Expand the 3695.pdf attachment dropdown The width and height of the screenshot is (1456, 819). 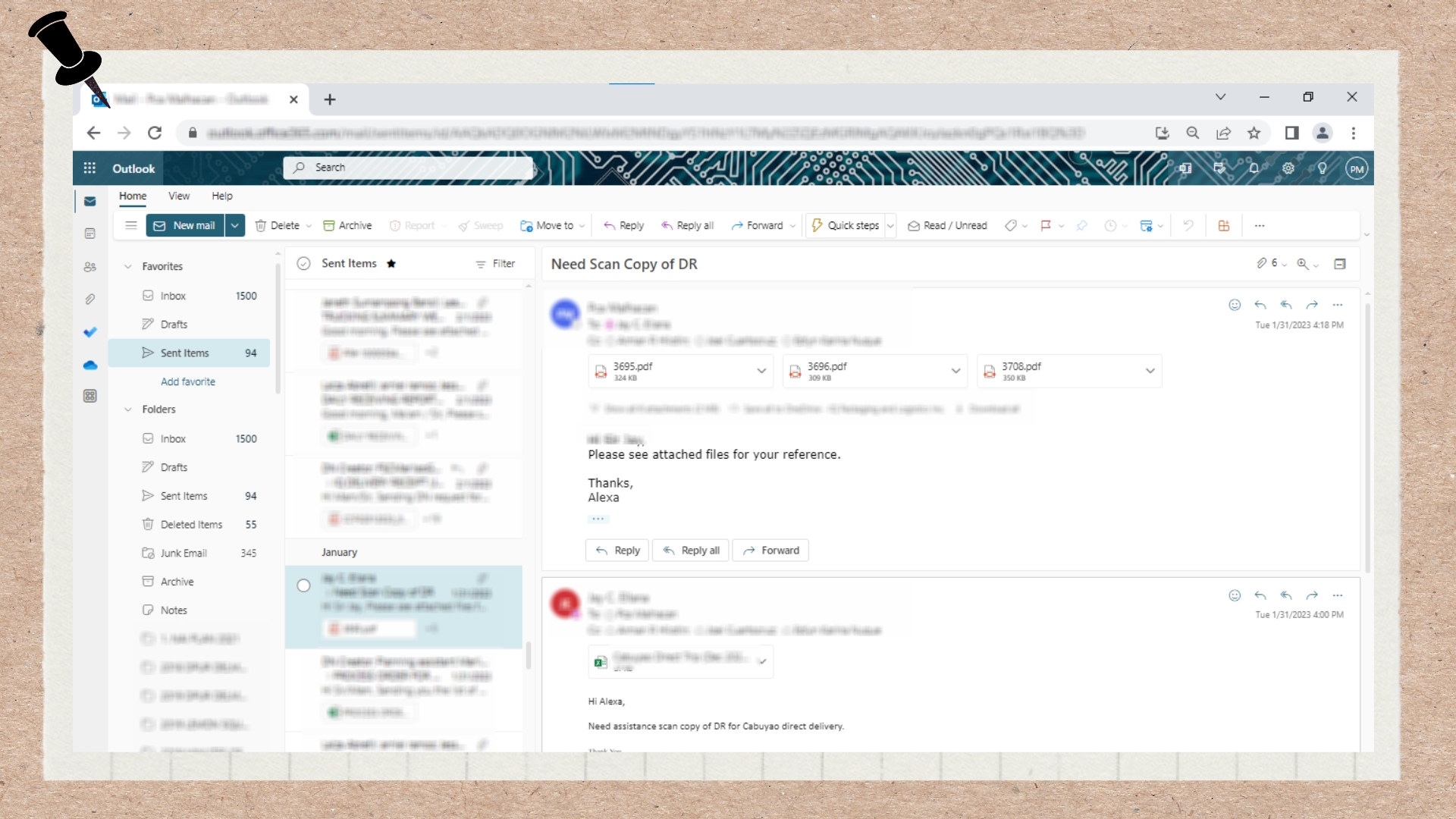point(761,371)
